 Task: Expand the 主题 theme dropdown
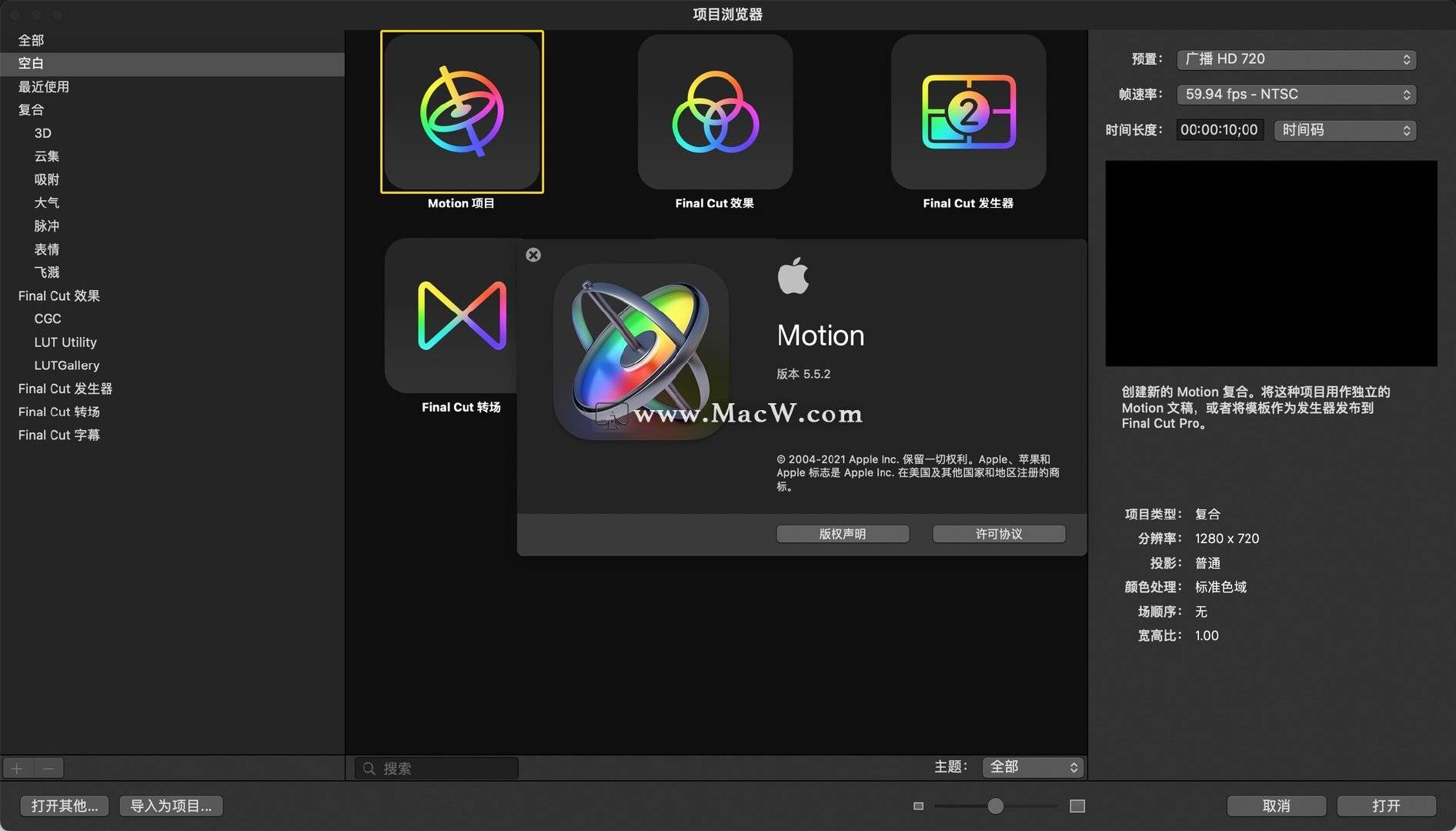[x=1033, y=767]
